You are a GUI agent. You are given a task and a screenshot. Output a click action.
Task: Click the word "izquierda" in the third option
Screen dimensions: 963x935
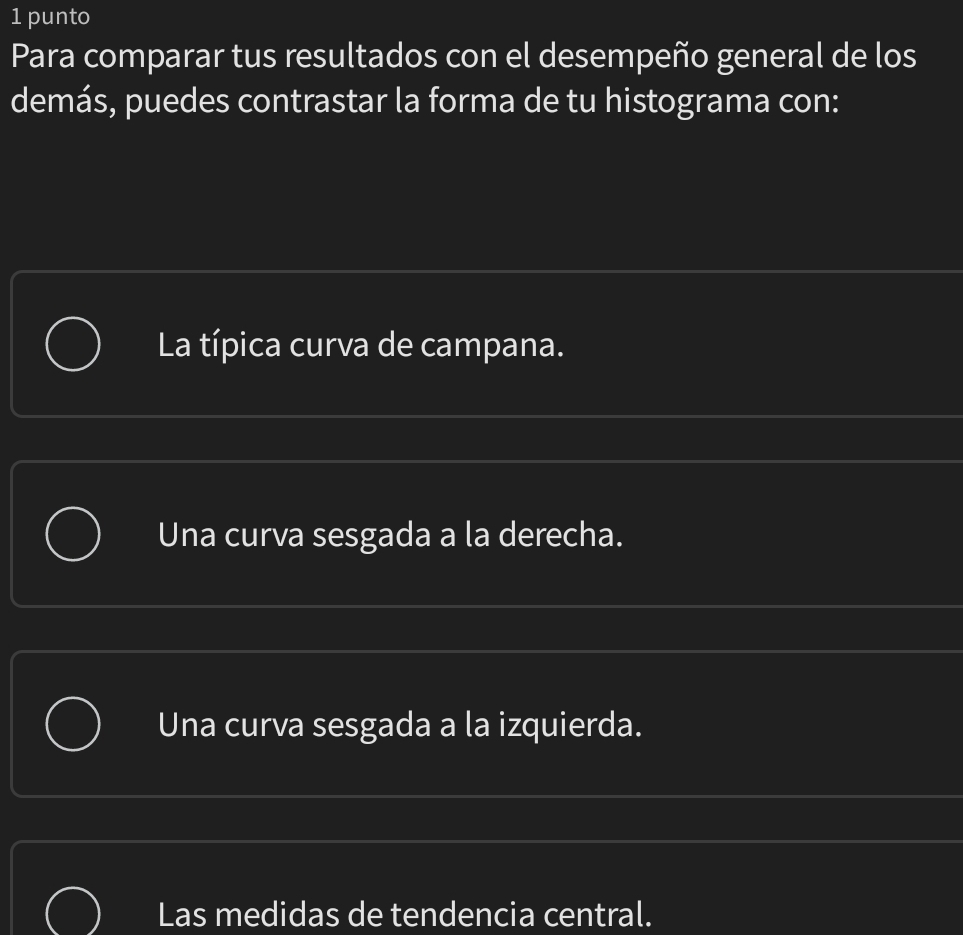point(582,726)
